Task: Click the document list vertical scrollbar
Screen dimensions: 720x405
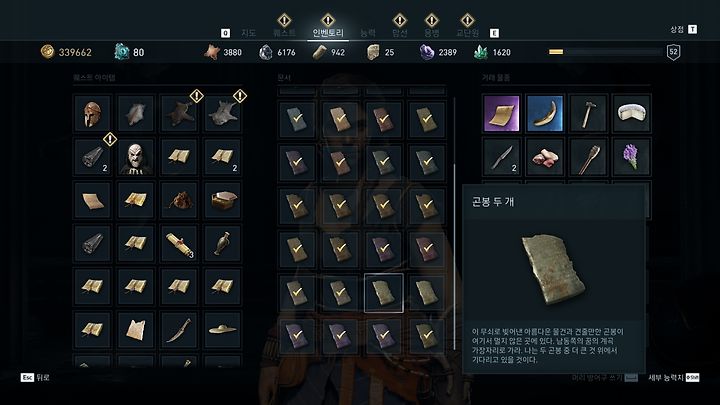Action: [x=454, y=223]
